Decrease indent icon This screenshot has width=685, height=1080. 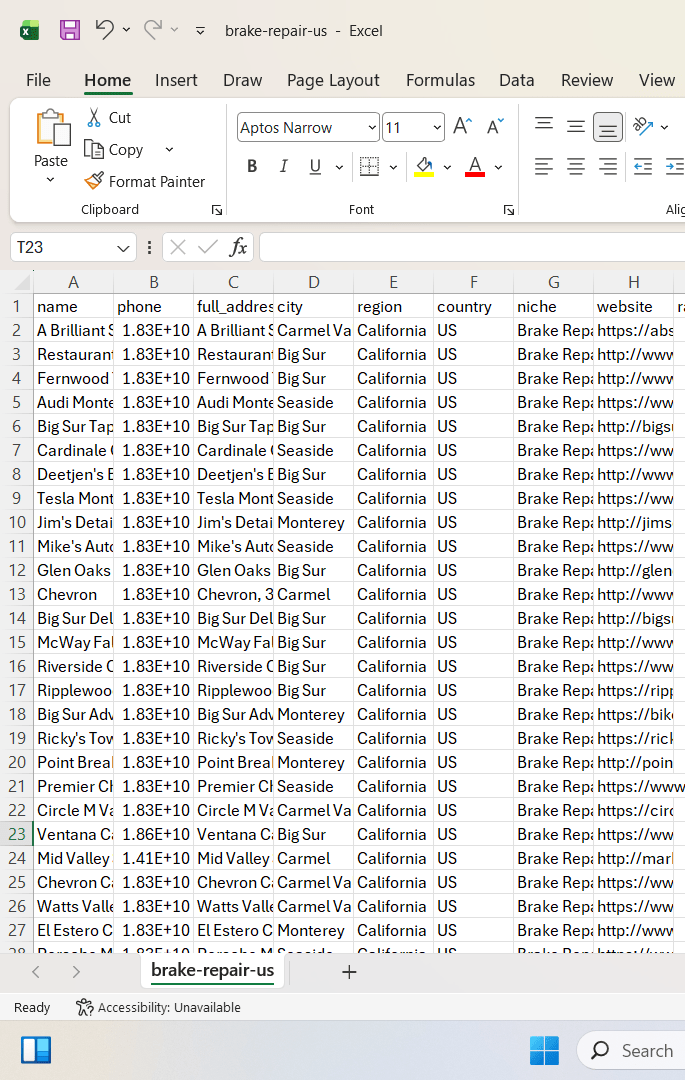point(643,166)
